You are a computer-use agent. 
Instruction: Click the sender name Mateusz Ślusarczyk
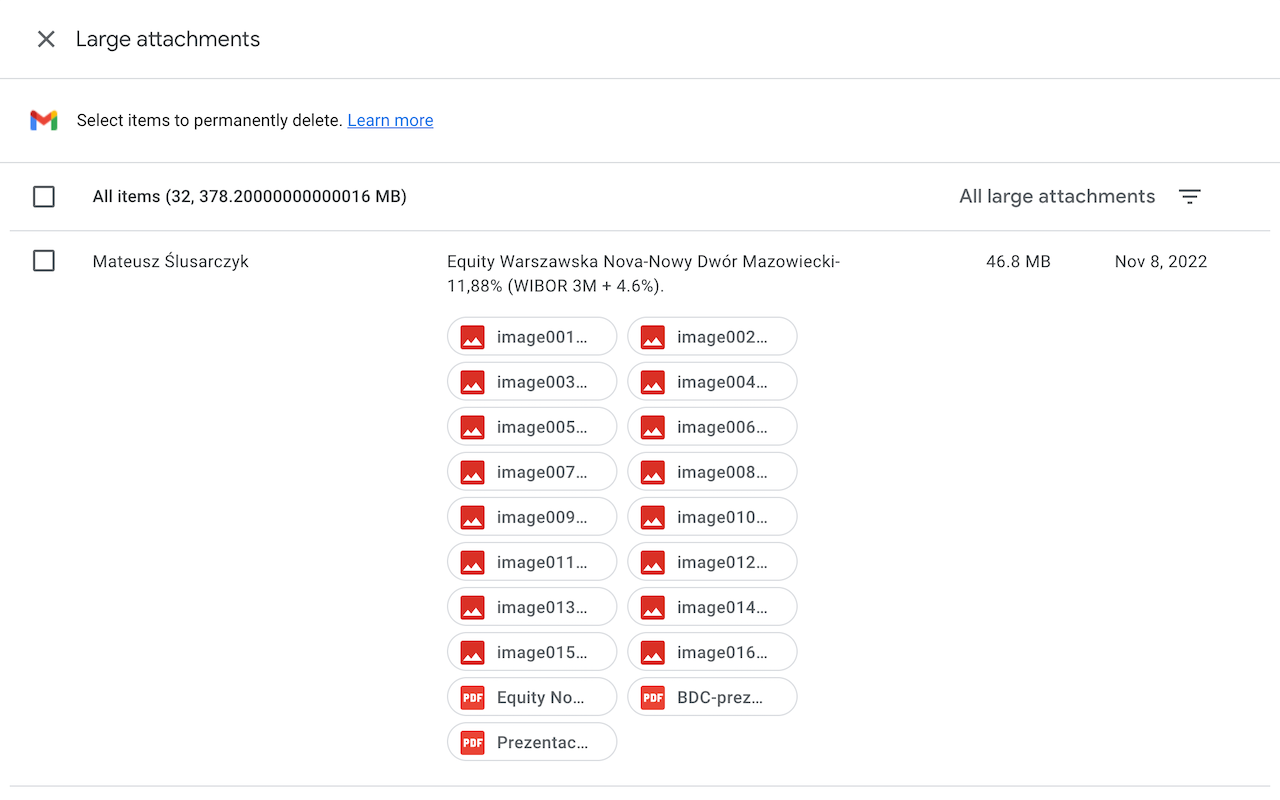point(170,261)
